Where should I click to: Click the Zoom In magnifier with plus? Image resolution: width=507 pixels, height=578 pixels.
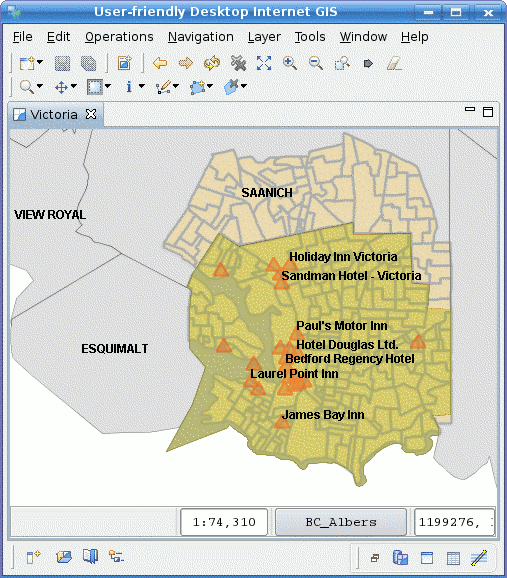pos(290,63)
